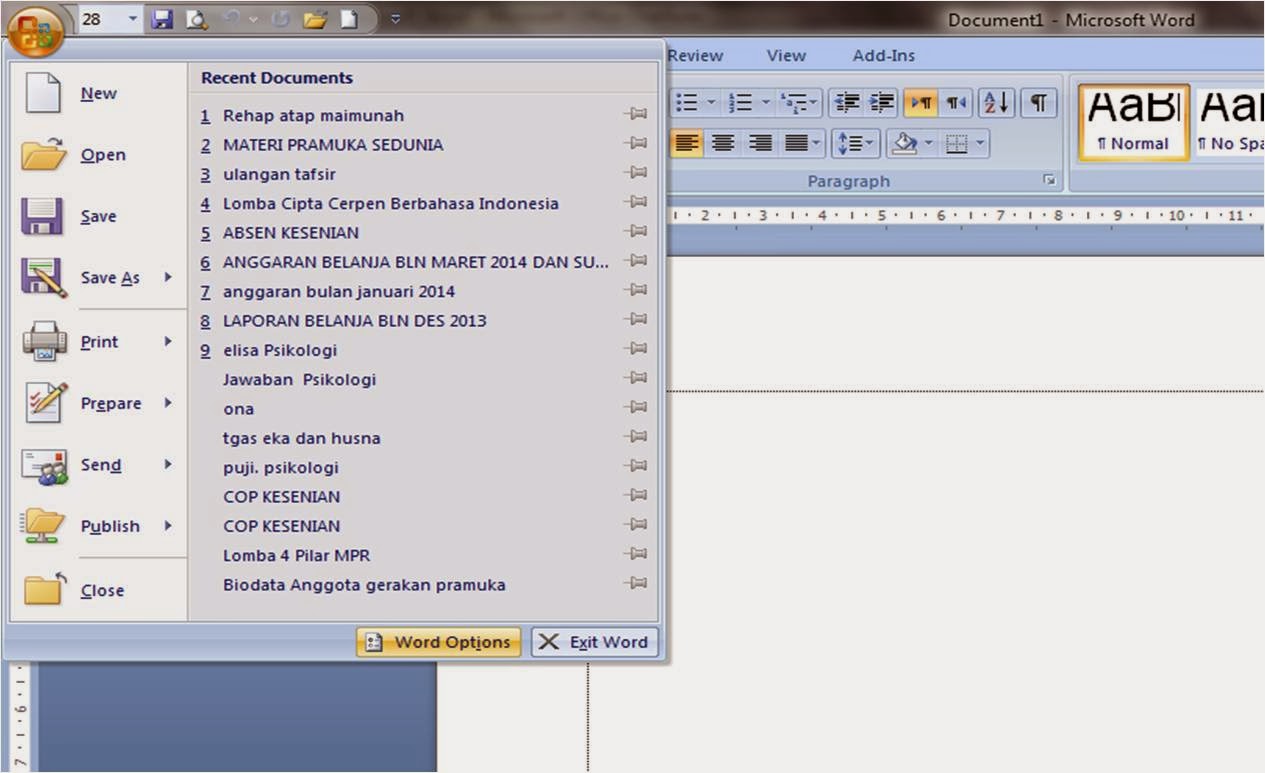Expand the Print submenu arrow
The image size is (1265, 773).
click(x=168, y=341)
